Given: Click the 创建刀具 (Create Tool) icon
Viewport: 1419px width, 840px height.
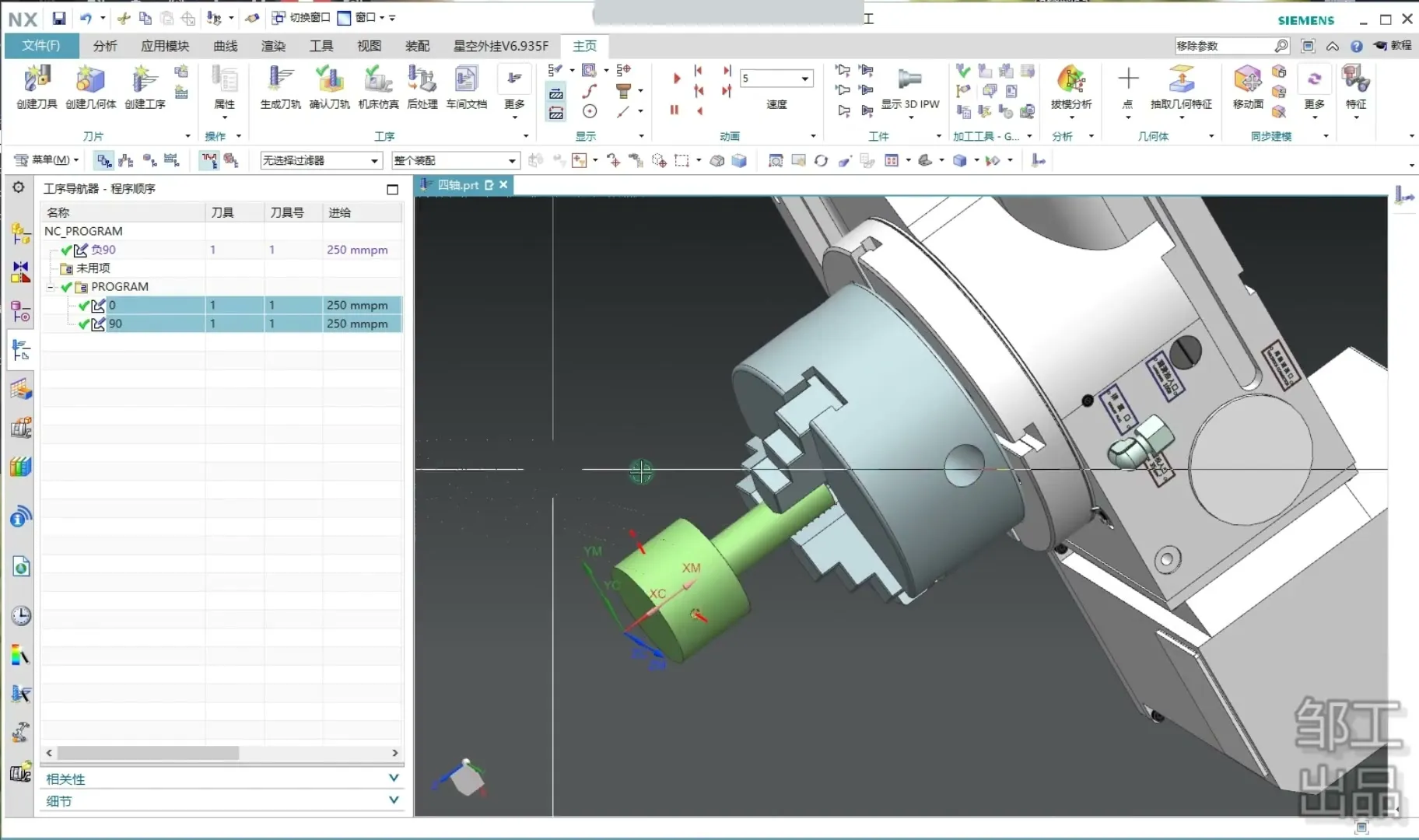Looking at the screenshot, I should click(x=37, y=86).
